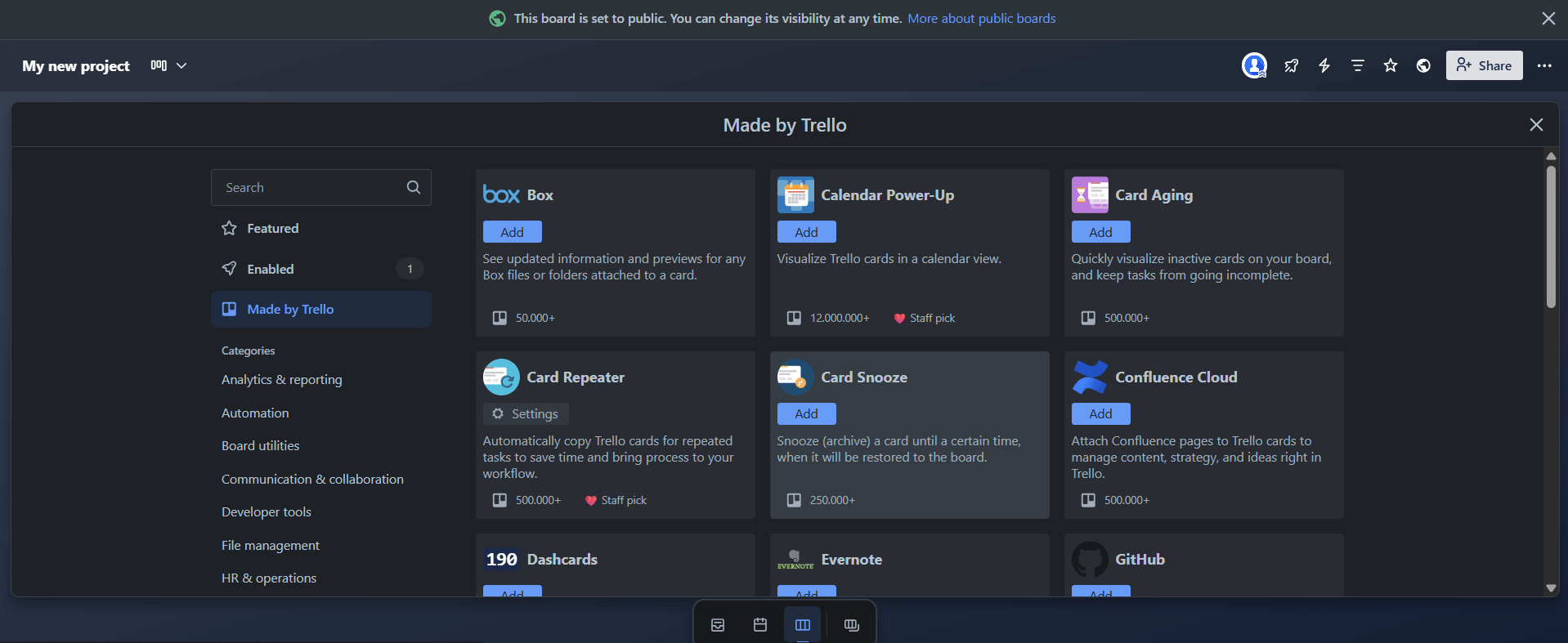Add the Card Aging power-up
The width and height of the screenshot is (1568, 643).
pos(1101,232)
